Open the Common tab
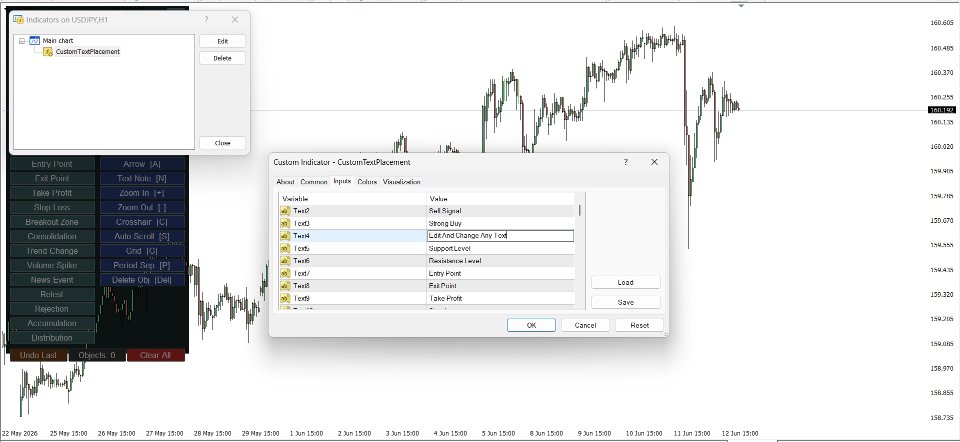 pos(313,182)
